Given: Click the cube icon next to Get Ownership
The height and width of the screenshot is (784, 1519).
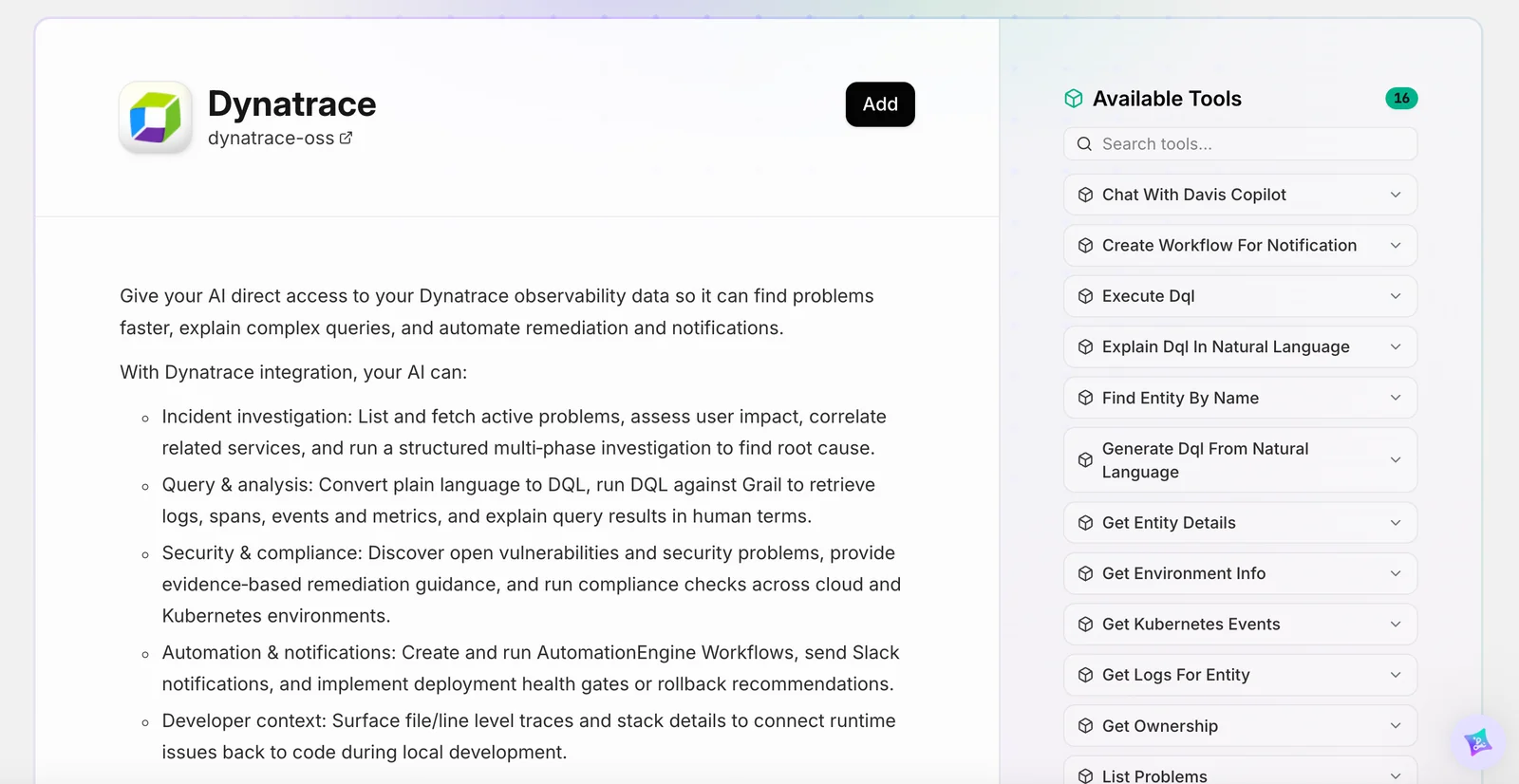Looking at the screenshot, I should (x=1085, y=726).
